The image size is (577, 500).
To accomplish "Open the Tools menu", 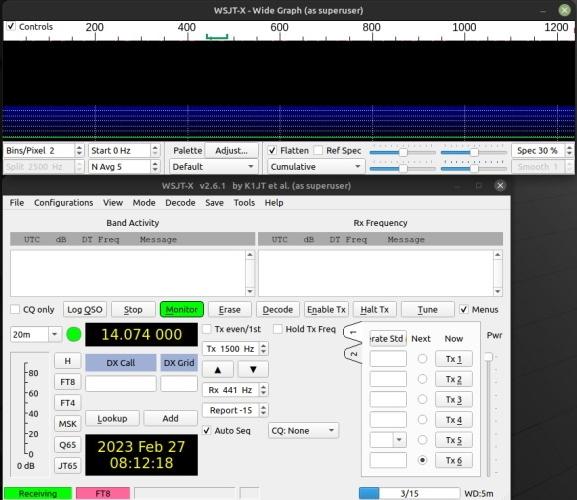I will [x=244, y=203].
